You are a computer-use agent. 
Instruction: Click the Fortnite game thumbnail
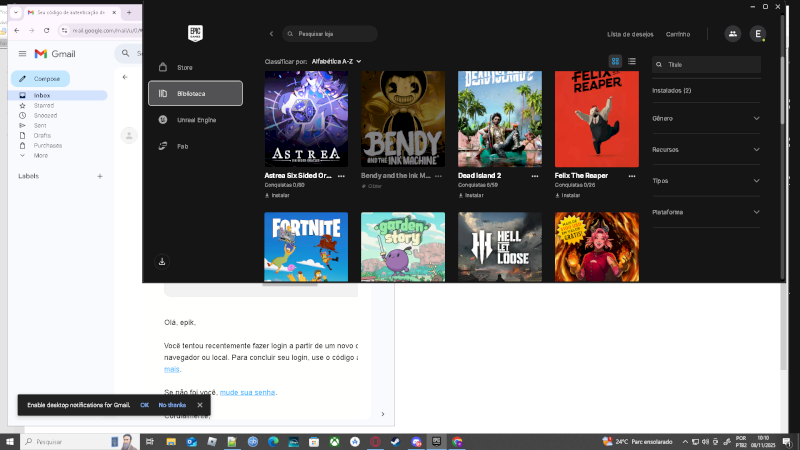(x=306, y=246)
